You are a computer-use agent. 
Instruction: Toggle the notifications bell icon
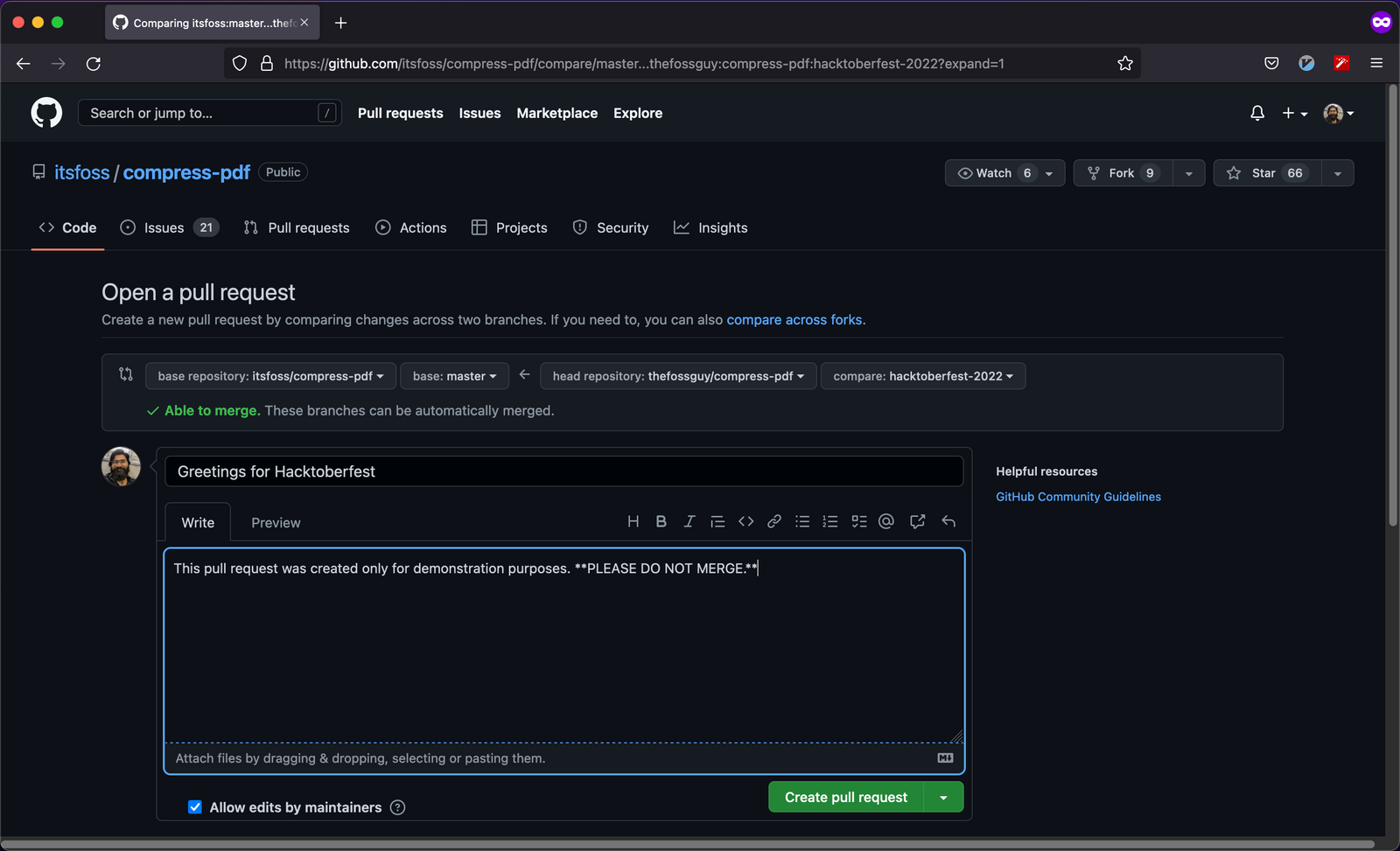tap(1256, 113)
